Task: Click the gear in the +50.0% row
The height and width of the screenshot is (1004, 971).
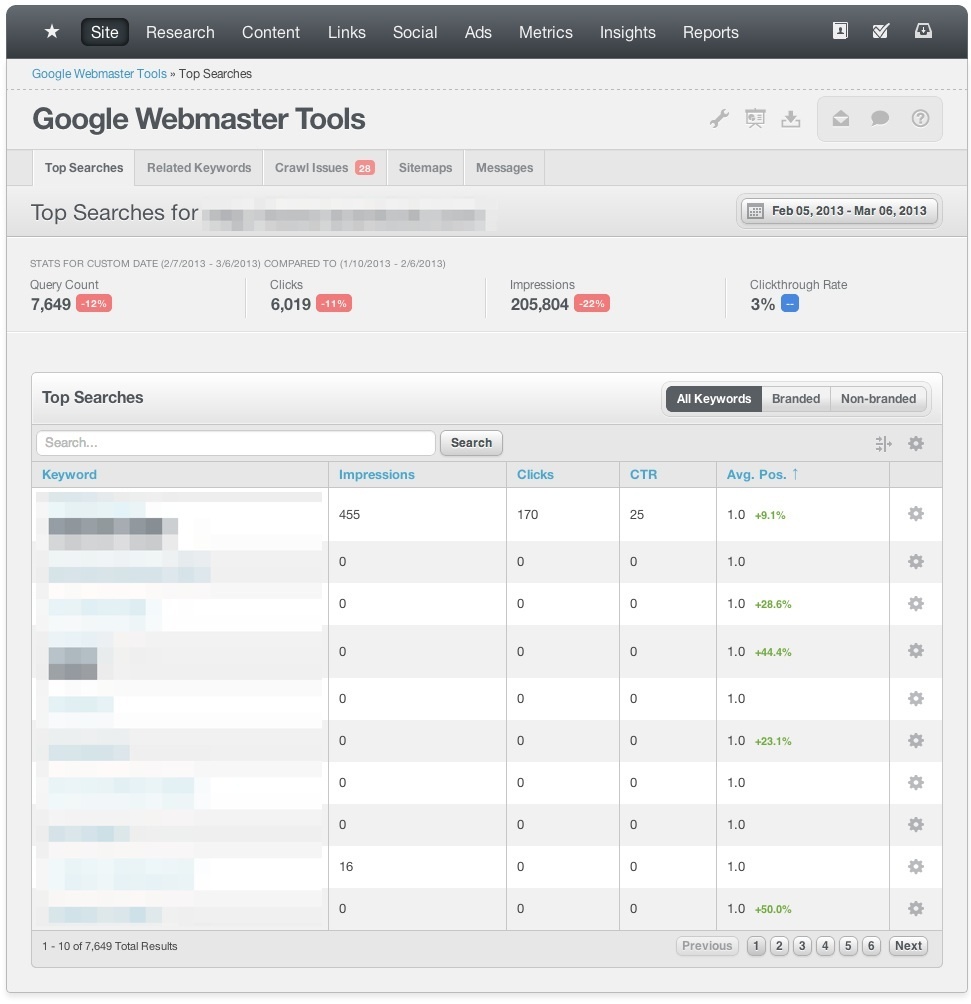Action: (916, 908)
